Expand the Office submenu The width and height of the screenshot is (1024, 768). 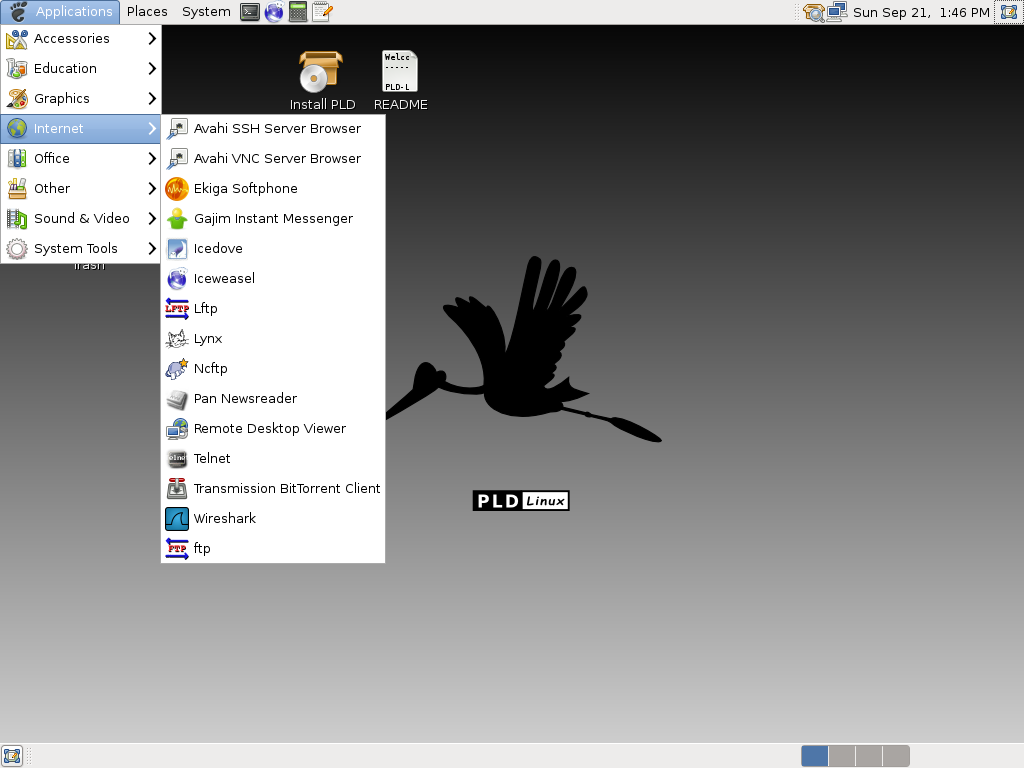(81, 159)
